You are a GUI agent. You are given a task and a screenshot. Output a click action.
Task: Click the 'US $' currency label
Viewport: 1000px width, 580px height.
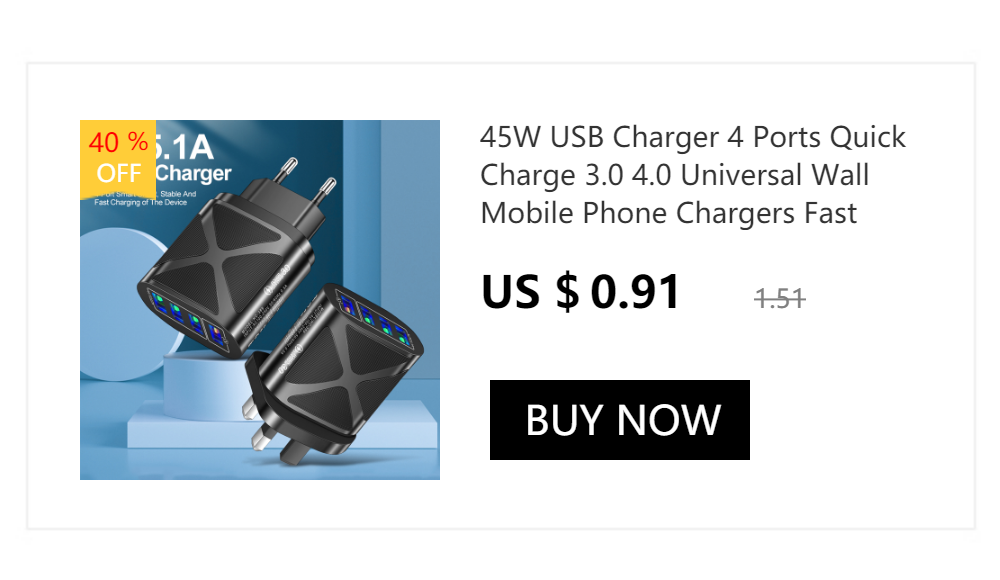[x=530, y=292]
